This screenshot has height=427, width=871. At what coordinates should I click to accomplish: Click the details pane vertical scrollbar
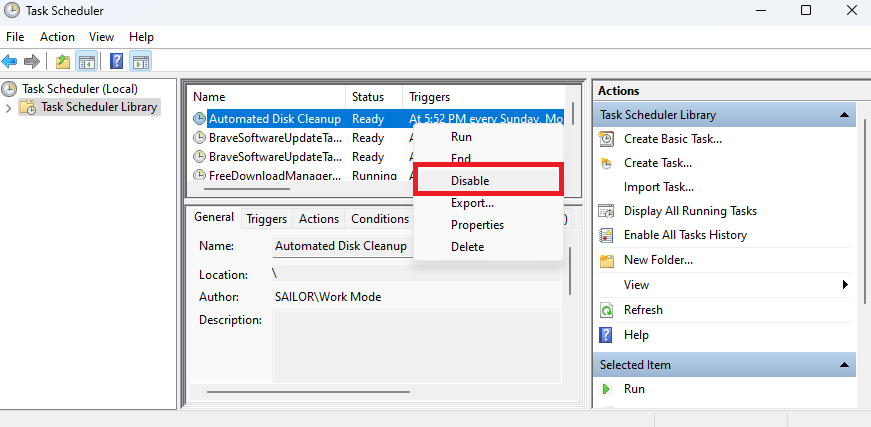point(569,271)
